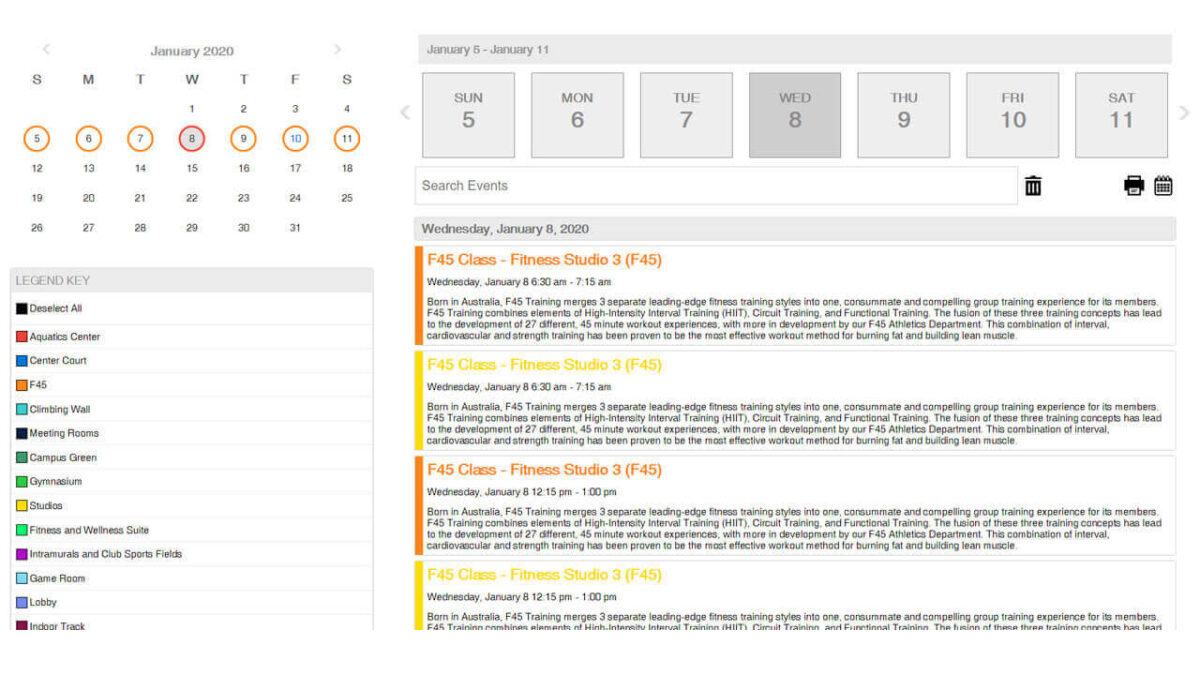This screenshot has width=1200, height=675.
Task: Go to next month with the right arrow
Action: tap(337, 48)
